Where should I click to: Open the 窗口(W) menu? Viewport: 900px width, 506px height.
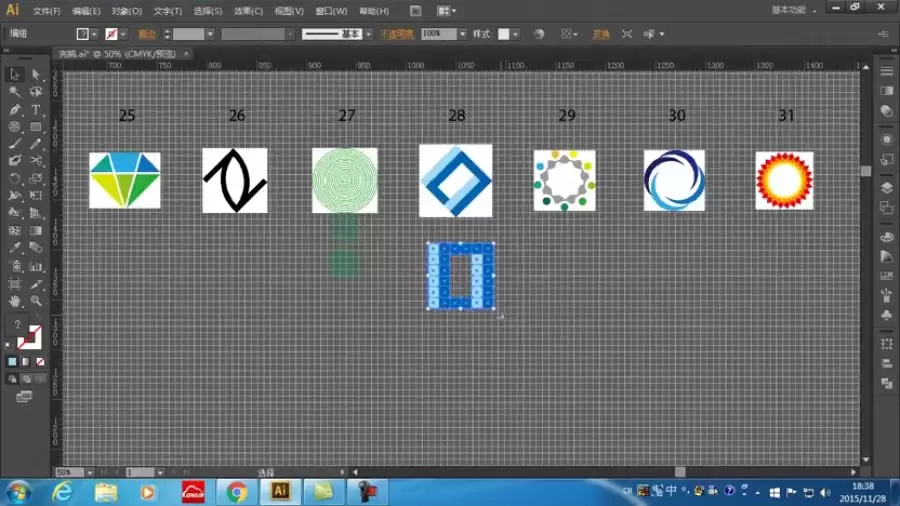[331, 11]
